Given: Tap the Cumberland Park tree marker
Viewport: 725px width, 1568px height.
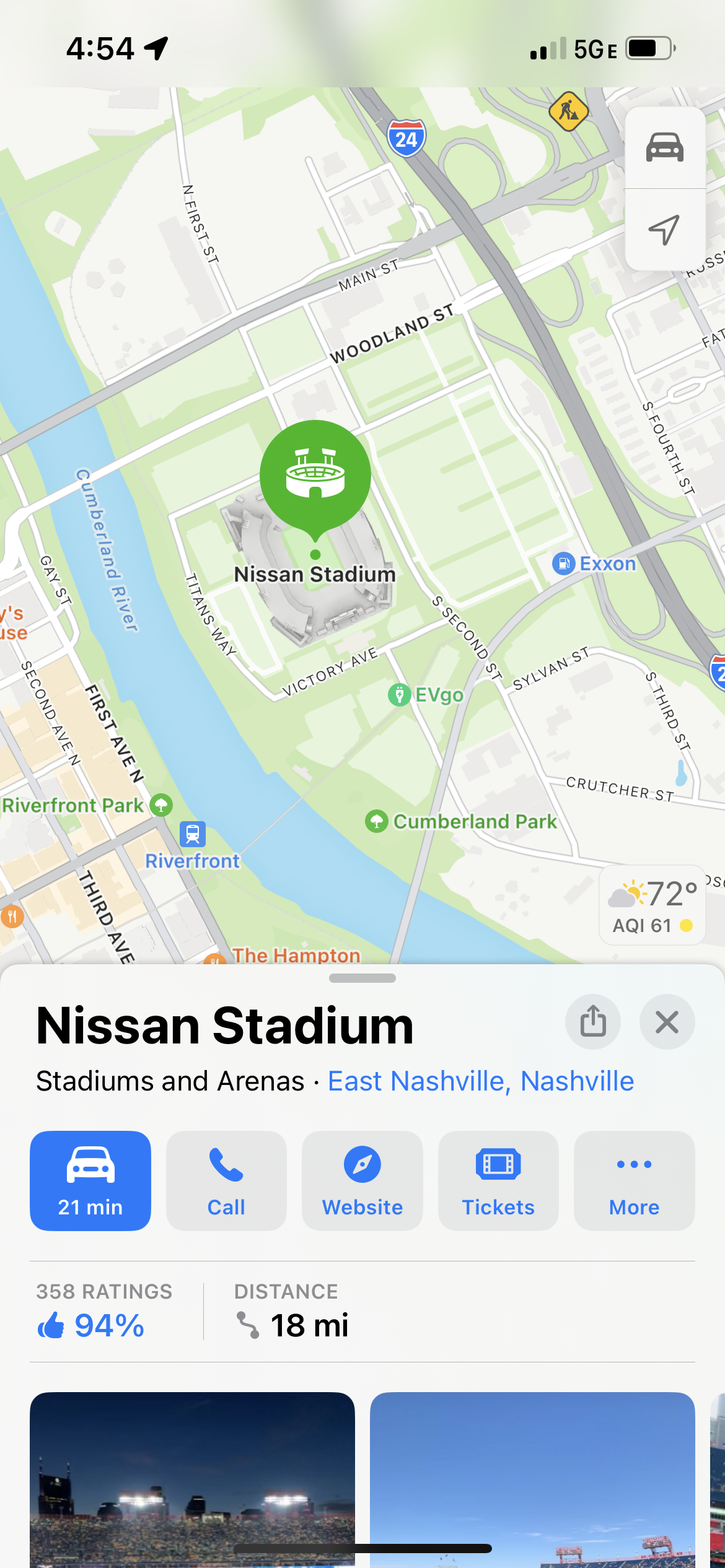Looking at the screenshot, I should [x=377, y=822].
